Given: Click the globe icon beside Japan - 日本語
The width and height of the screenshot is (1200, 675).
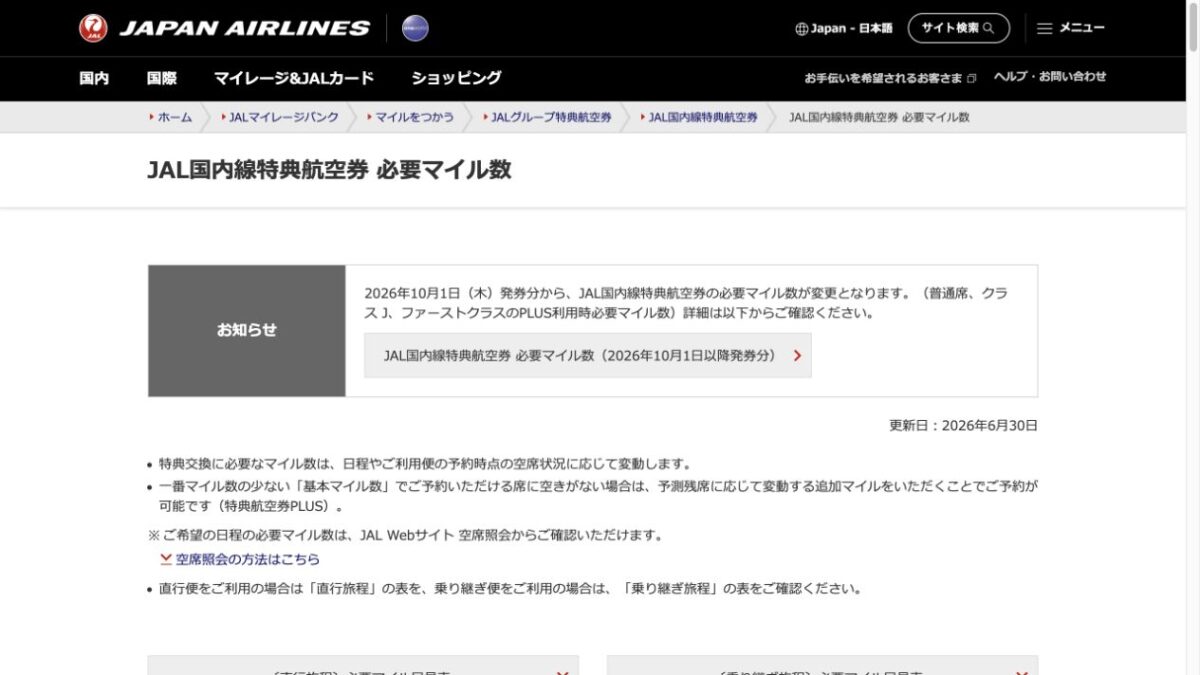Looking at the screenshot, I should [x=801, y=29].
